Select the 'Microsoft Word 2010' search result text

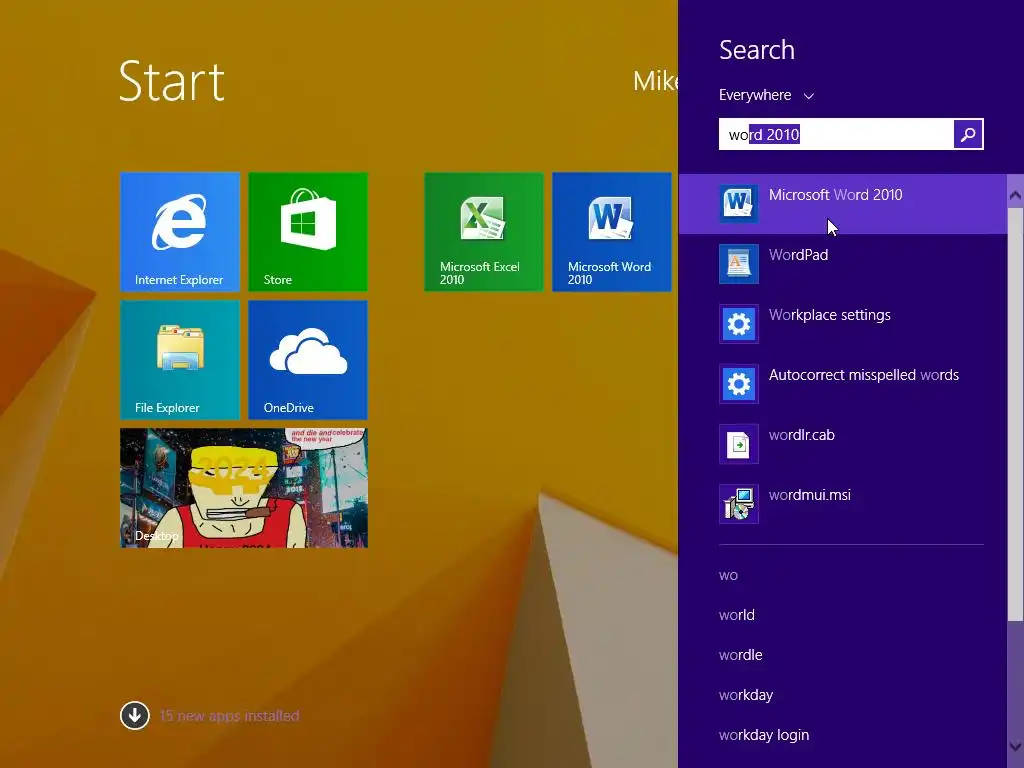point(835,195)
